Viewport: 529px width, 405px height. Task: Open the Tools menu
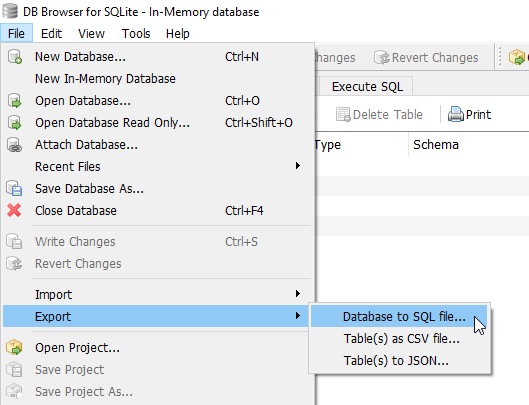point(136,33)
